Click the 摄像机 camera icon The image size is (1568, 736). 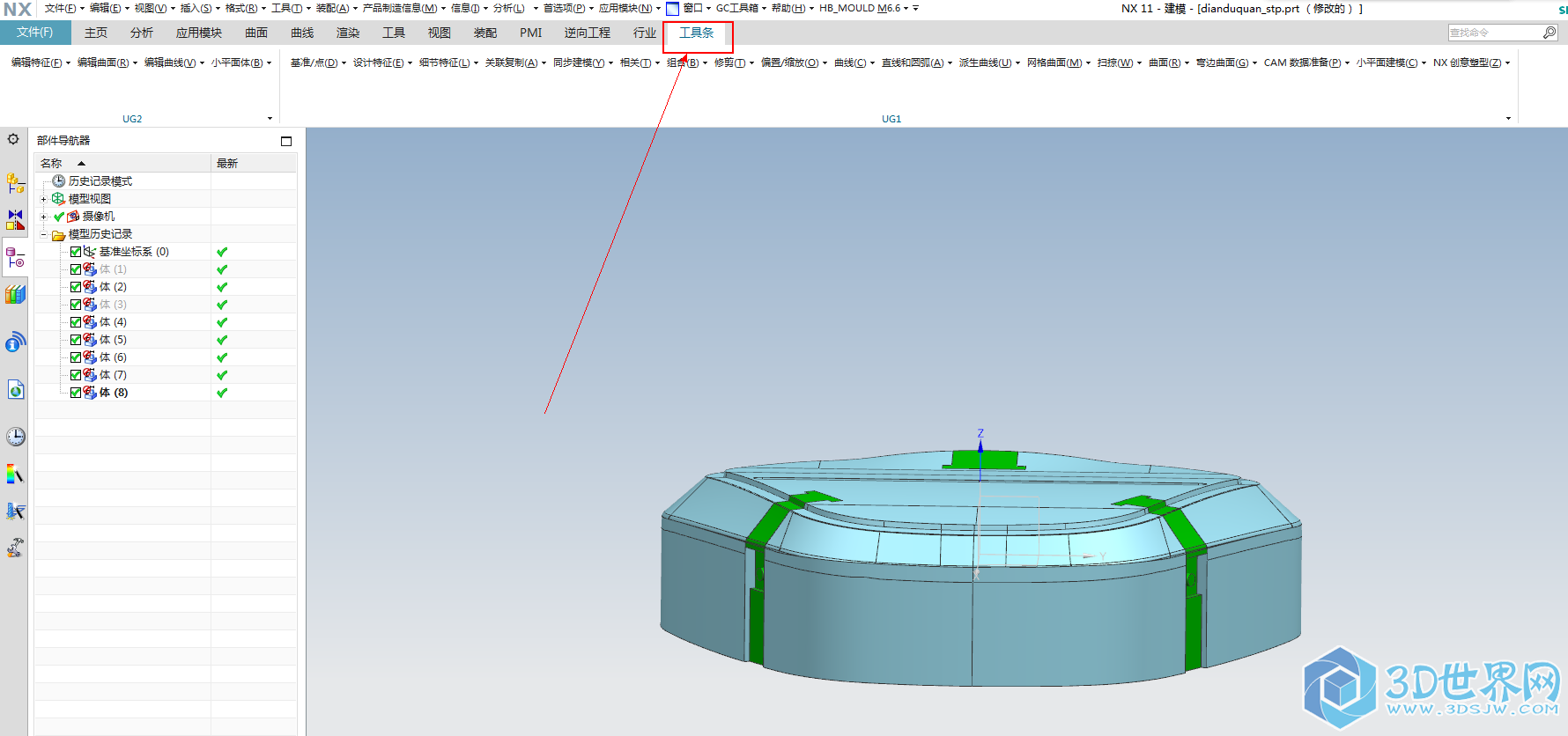(73, 216)
